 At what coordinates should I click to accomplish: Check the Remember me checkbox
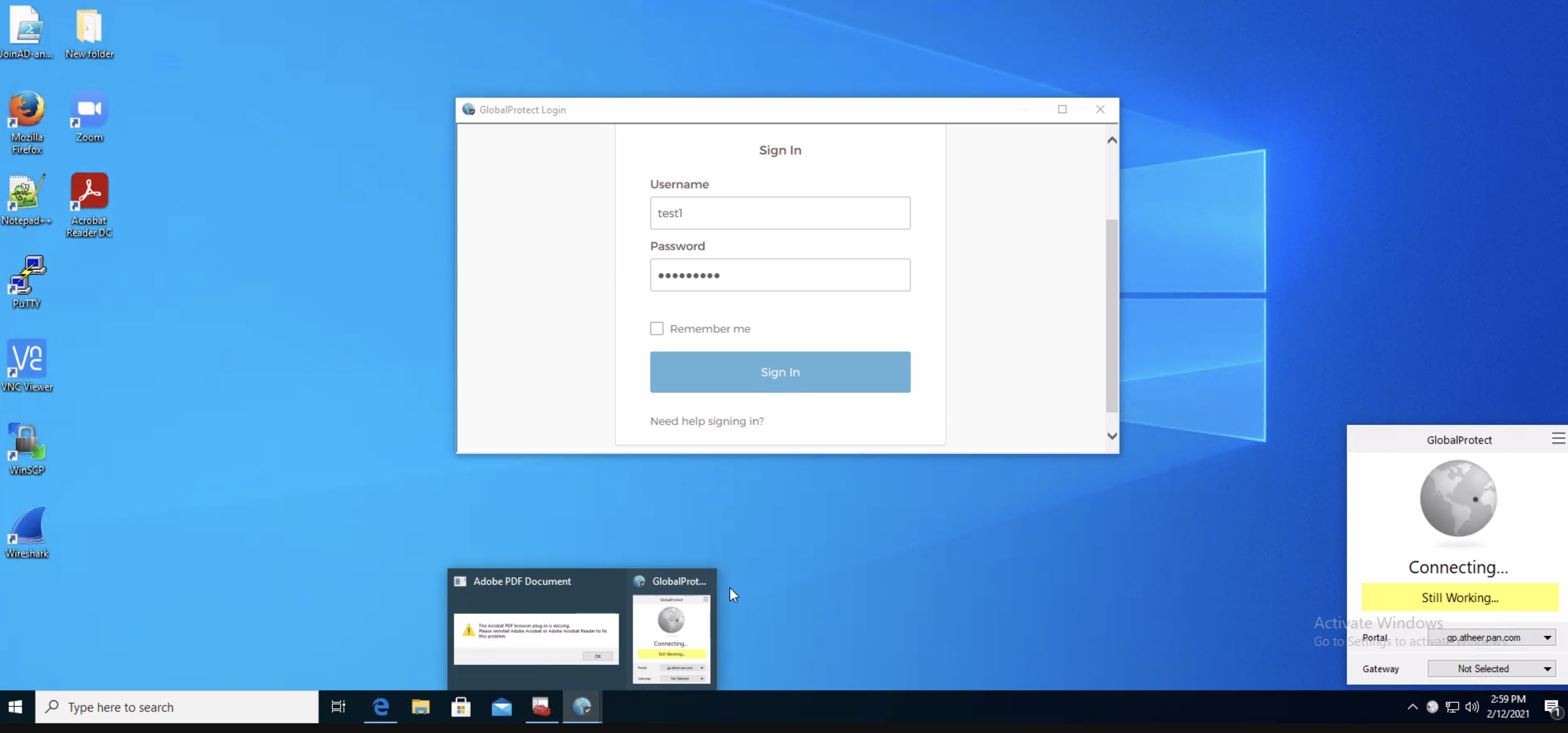click(x=656, y=329)
